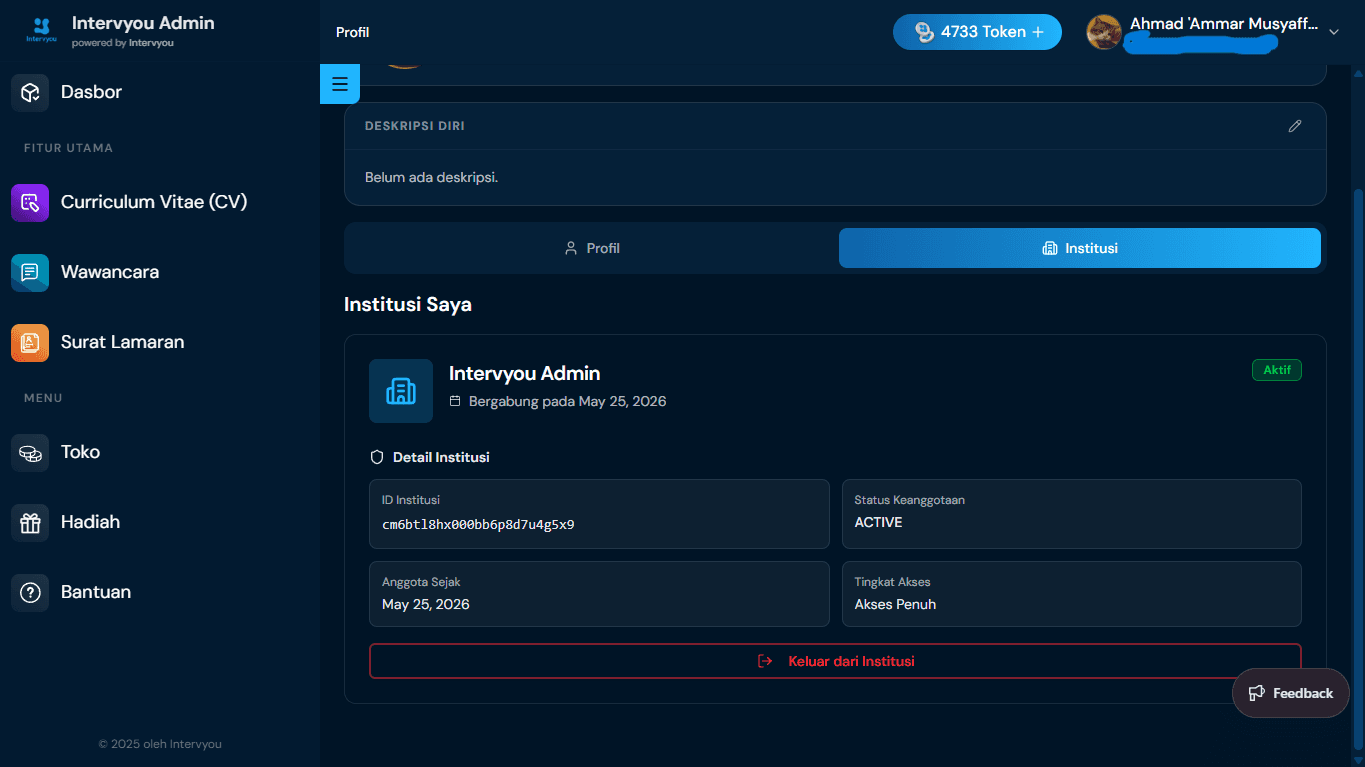Click the green Aktif status badge
The height and width of the screenshot is (767, 1365).
click(1277, 370)
